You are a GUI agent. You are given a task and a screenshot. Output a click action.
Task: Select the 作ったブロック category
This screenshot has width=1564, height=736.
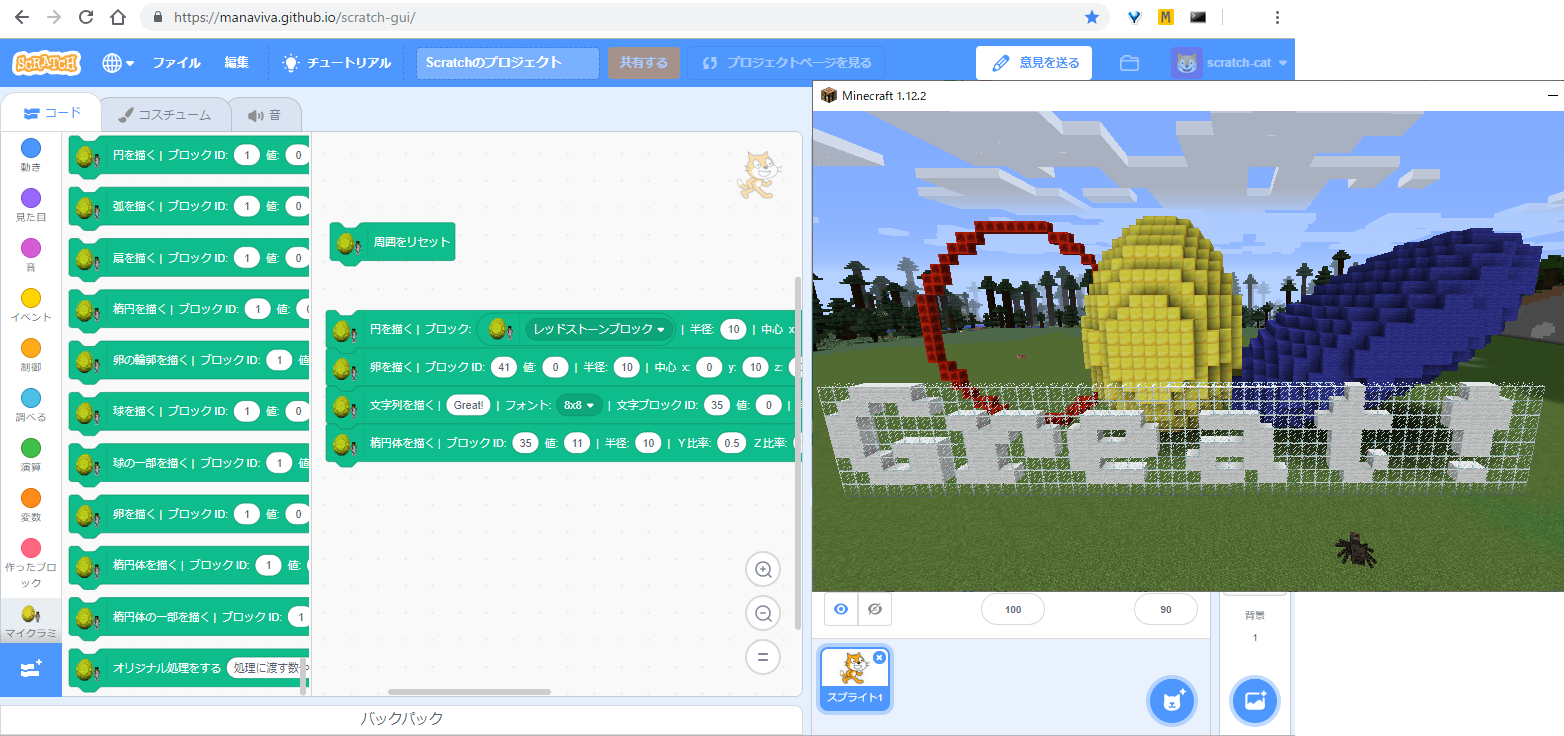31,563
